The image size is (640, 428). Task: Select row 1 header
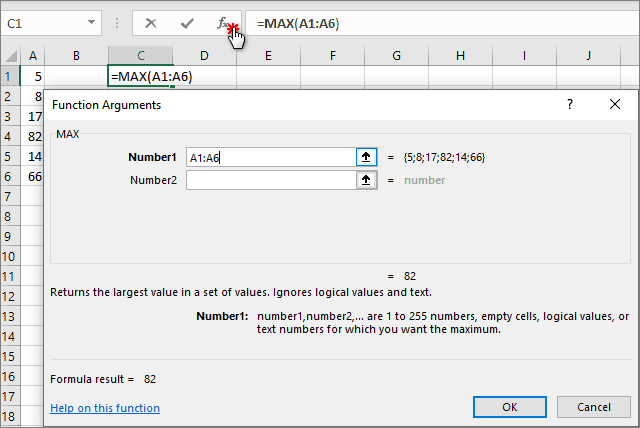click(x=10, y=76)
